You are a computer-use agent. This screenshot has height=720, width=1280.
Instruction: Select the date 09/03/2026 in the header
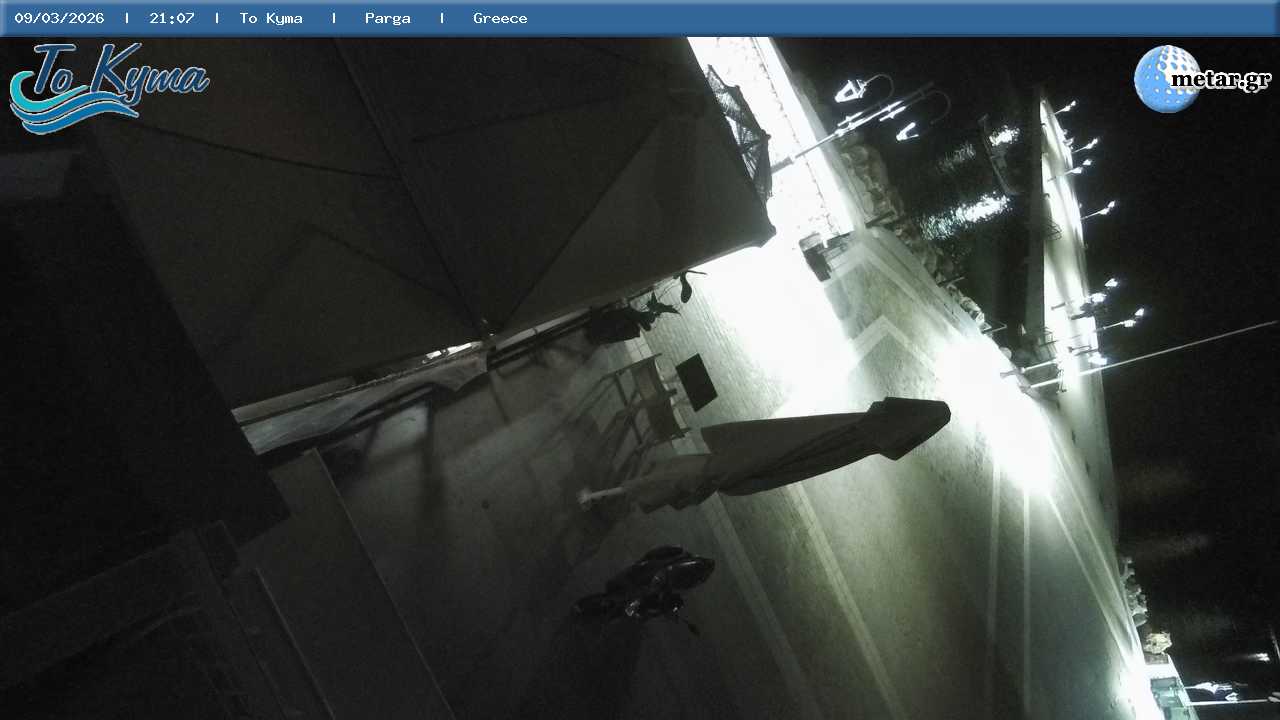click(x=59, y=18)
